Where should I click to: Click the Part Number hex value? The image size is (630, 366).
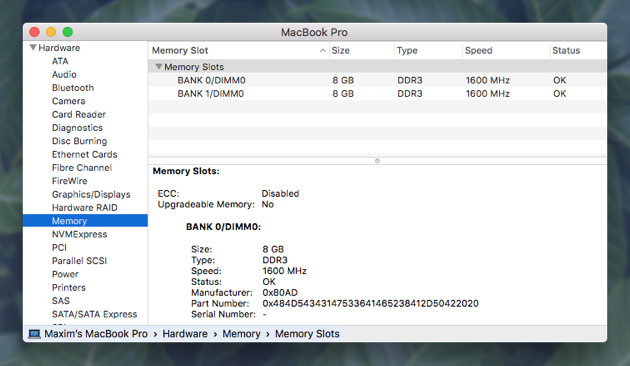(x=370, y=303)
